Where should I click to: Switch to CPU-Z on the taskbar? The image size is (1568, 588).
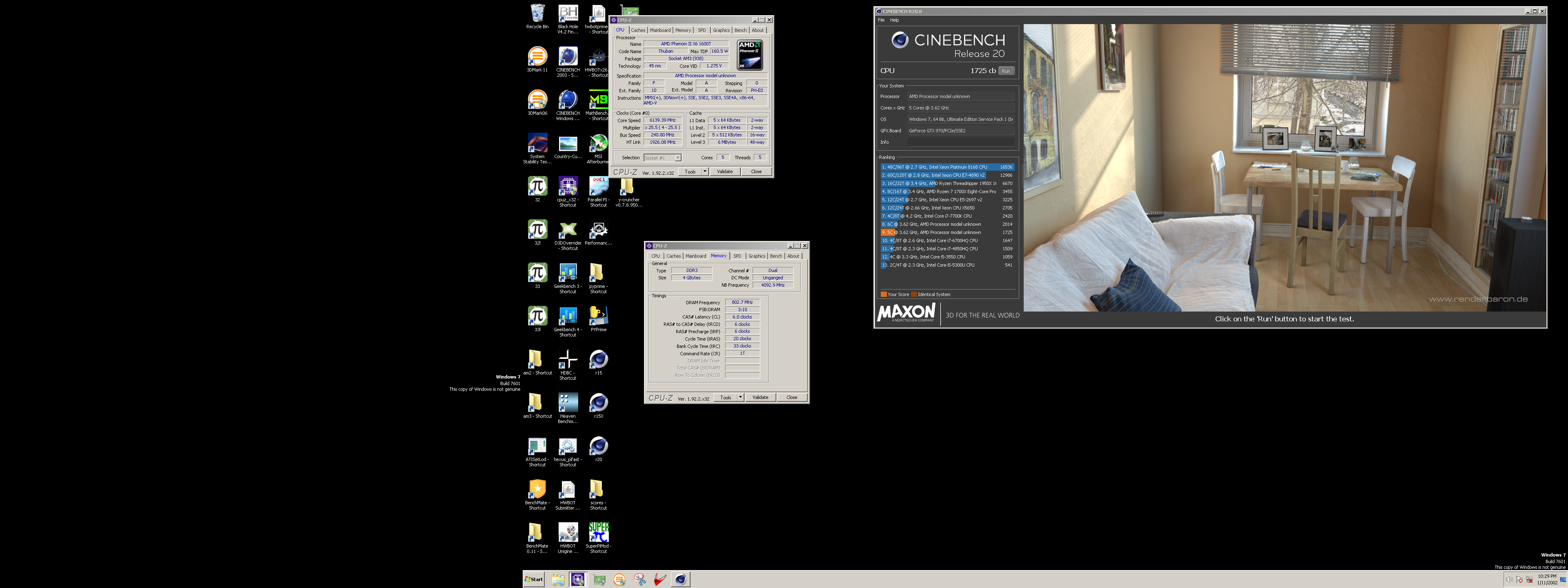click(x=577, y=579)
